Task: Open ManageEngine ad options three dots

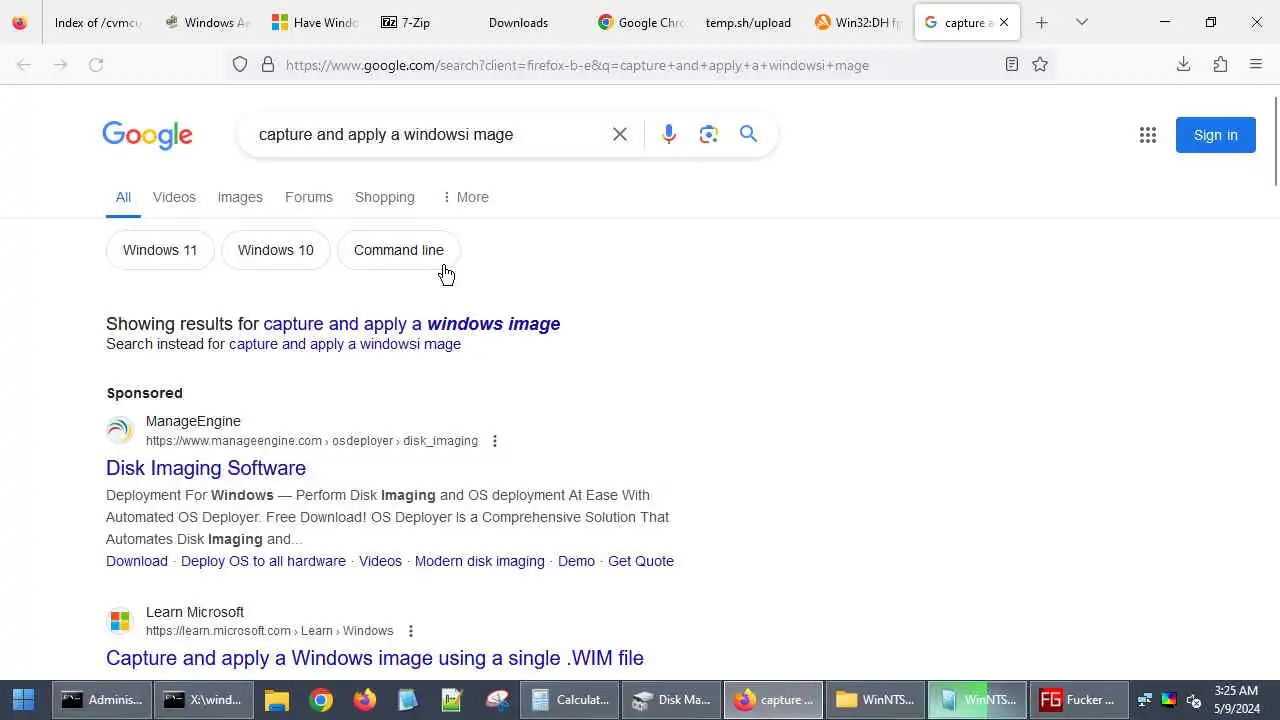Action: tap(494, 441)
